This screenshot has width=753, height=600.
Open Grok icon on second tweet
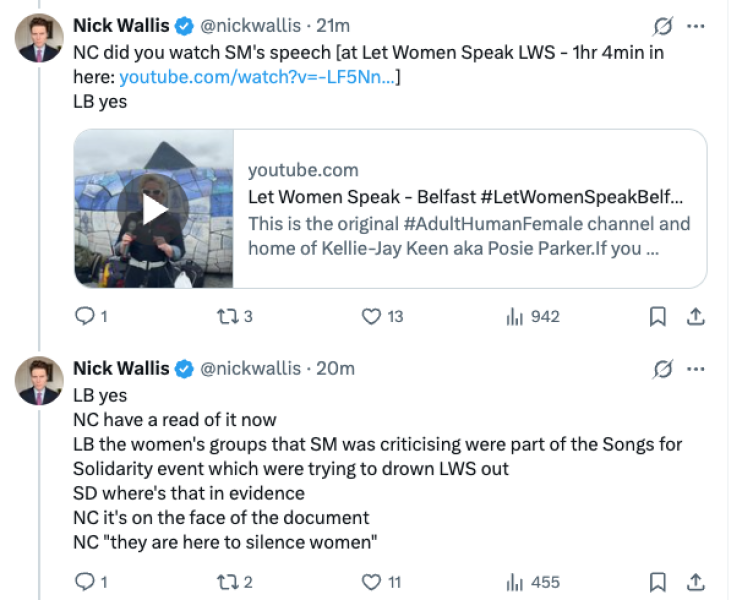pos(661,369)
